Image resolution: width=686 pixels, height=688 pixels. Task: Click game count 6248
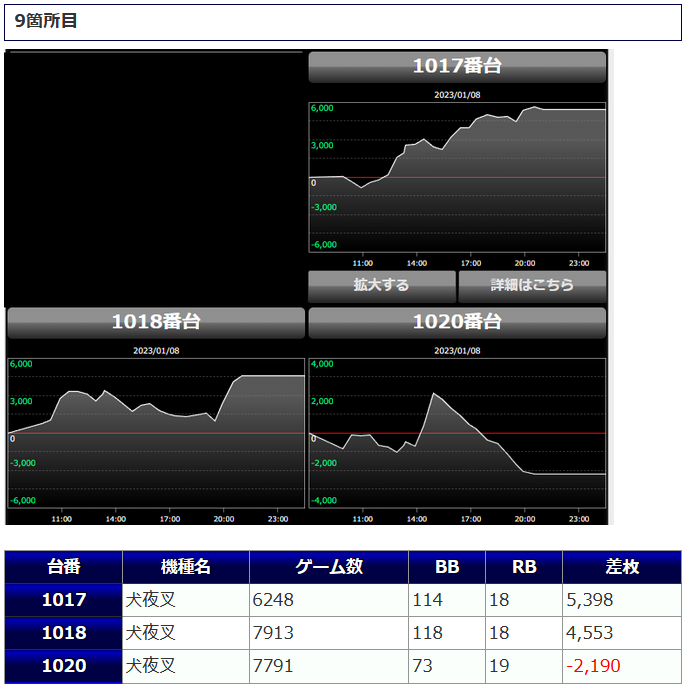[273, 600]
